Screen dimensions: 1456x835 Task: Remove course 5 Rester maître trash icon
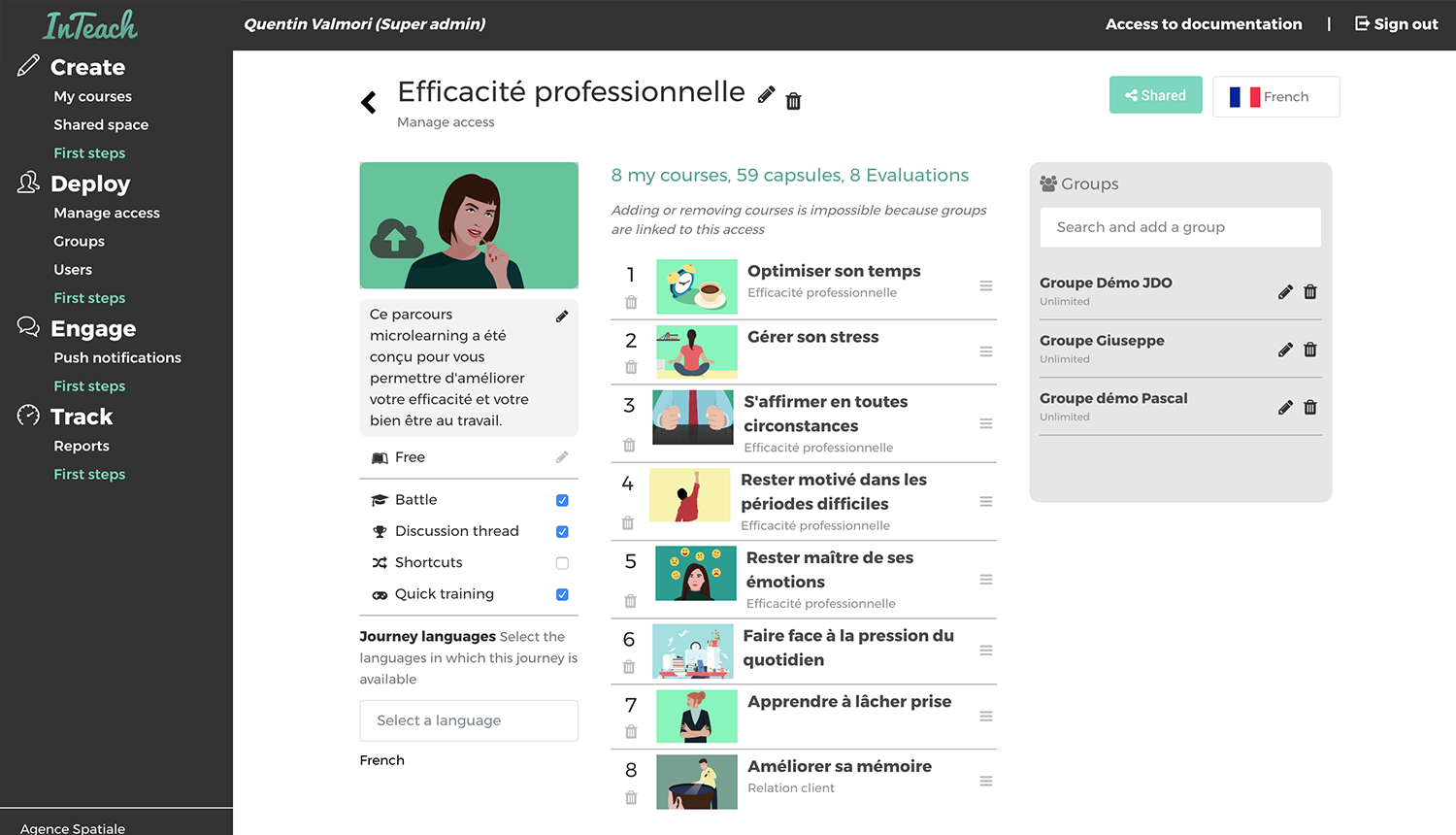click(630, 601)
